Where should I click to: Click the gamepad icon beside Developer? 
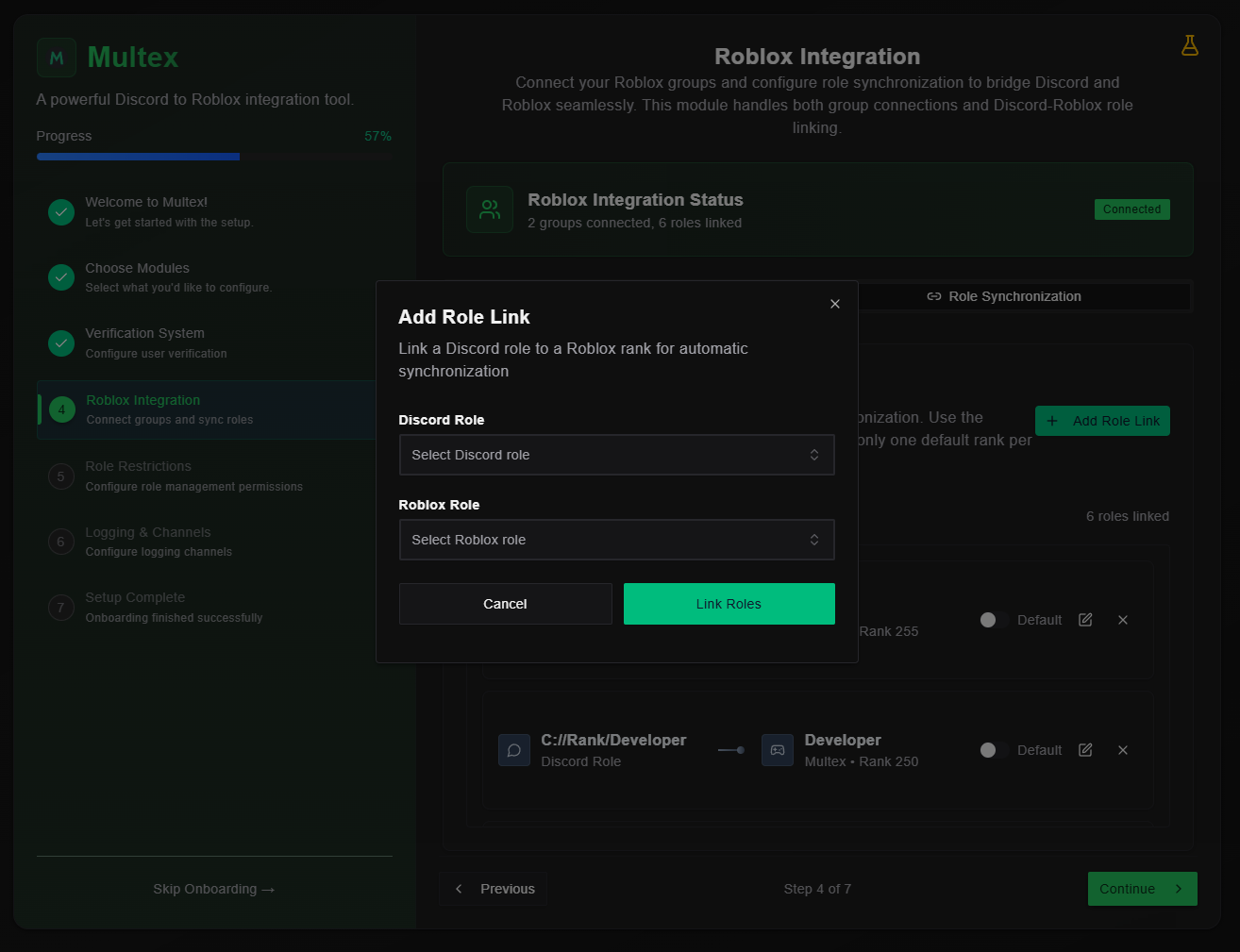click(778, 750)
